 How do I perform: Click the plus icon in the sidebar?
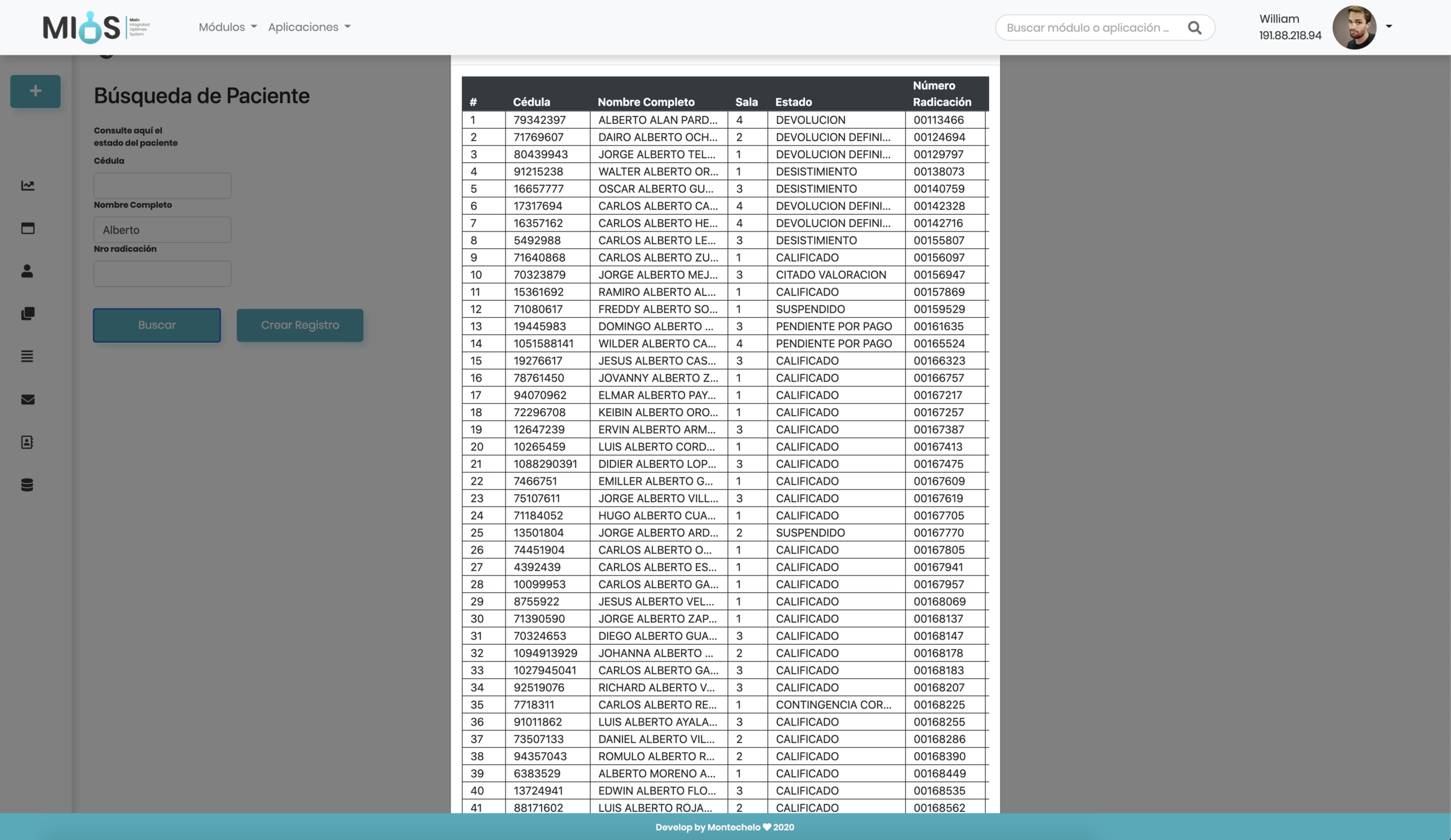pos(35,91)
